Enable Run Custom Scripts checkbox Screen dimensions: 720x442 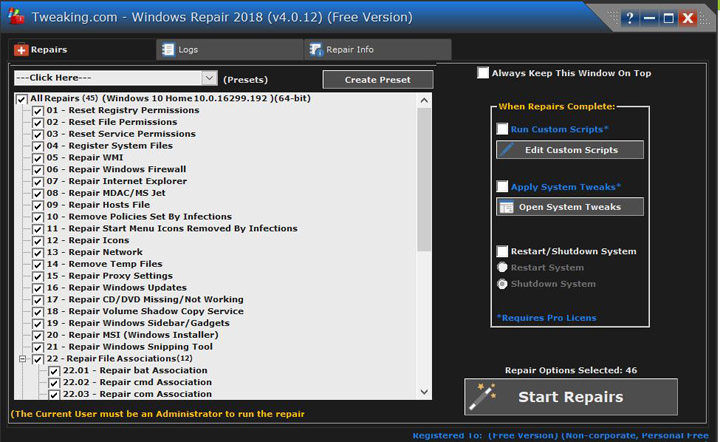point(502,129)
